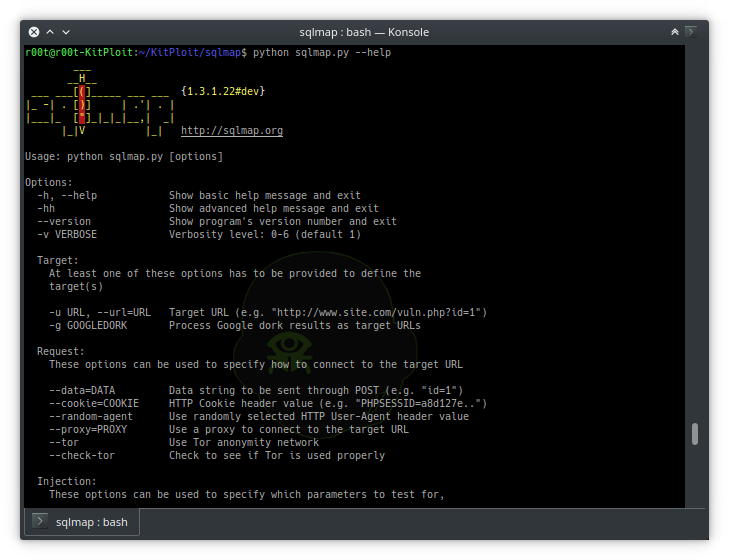Viewport: 729px width, 560px height.
Task: Click 'Use a proxy to connect to the target URL'
Action: (x=289, y=430)
